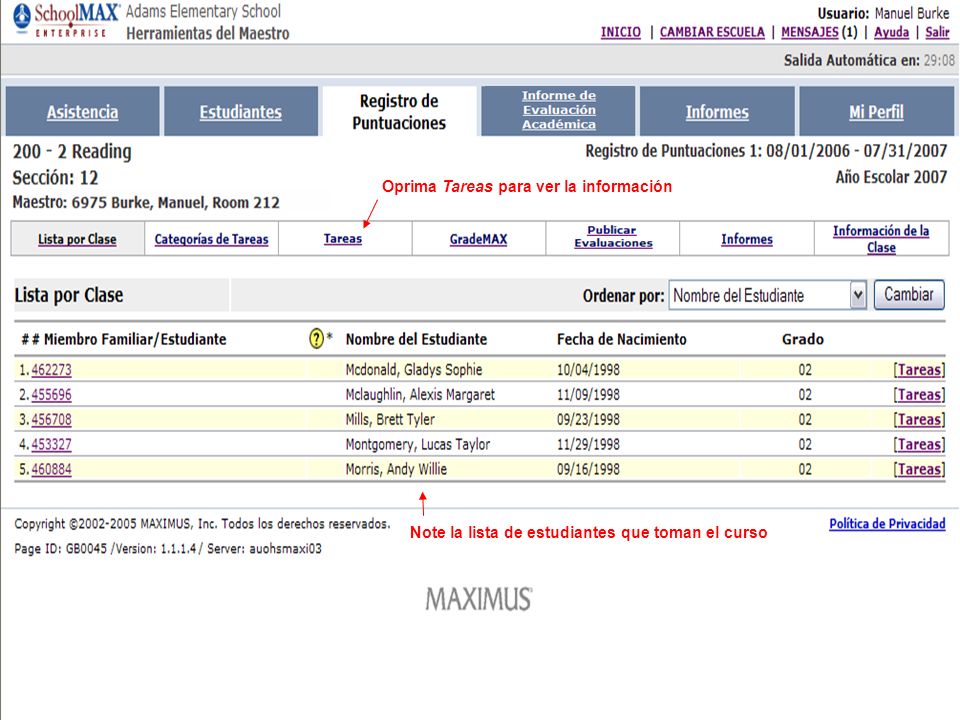Screen dimensions: 960x720
Task: Open student ID 455696 link
Action: coord(51,395)
